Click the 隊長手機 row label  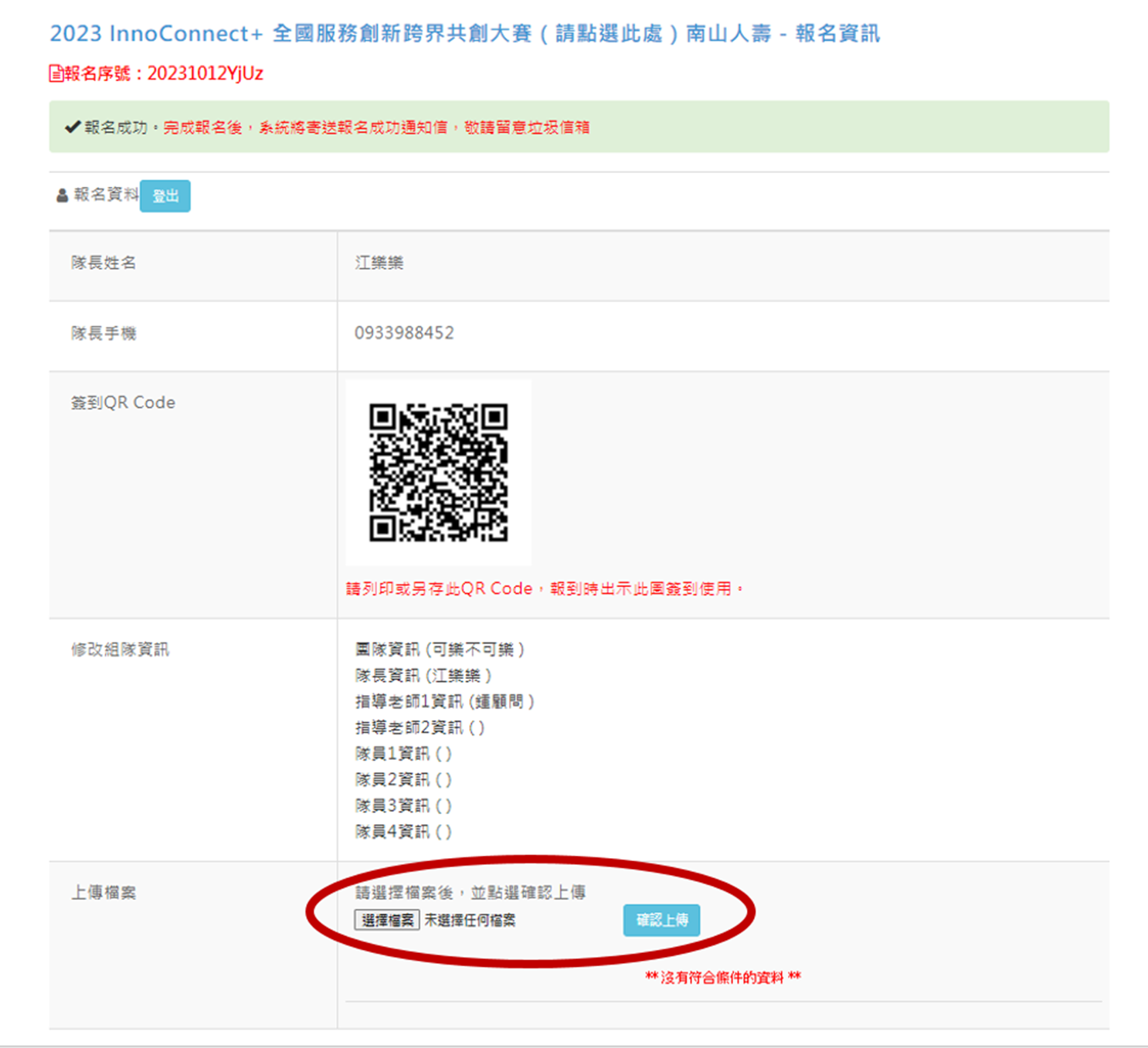click(x=104, y=333)
